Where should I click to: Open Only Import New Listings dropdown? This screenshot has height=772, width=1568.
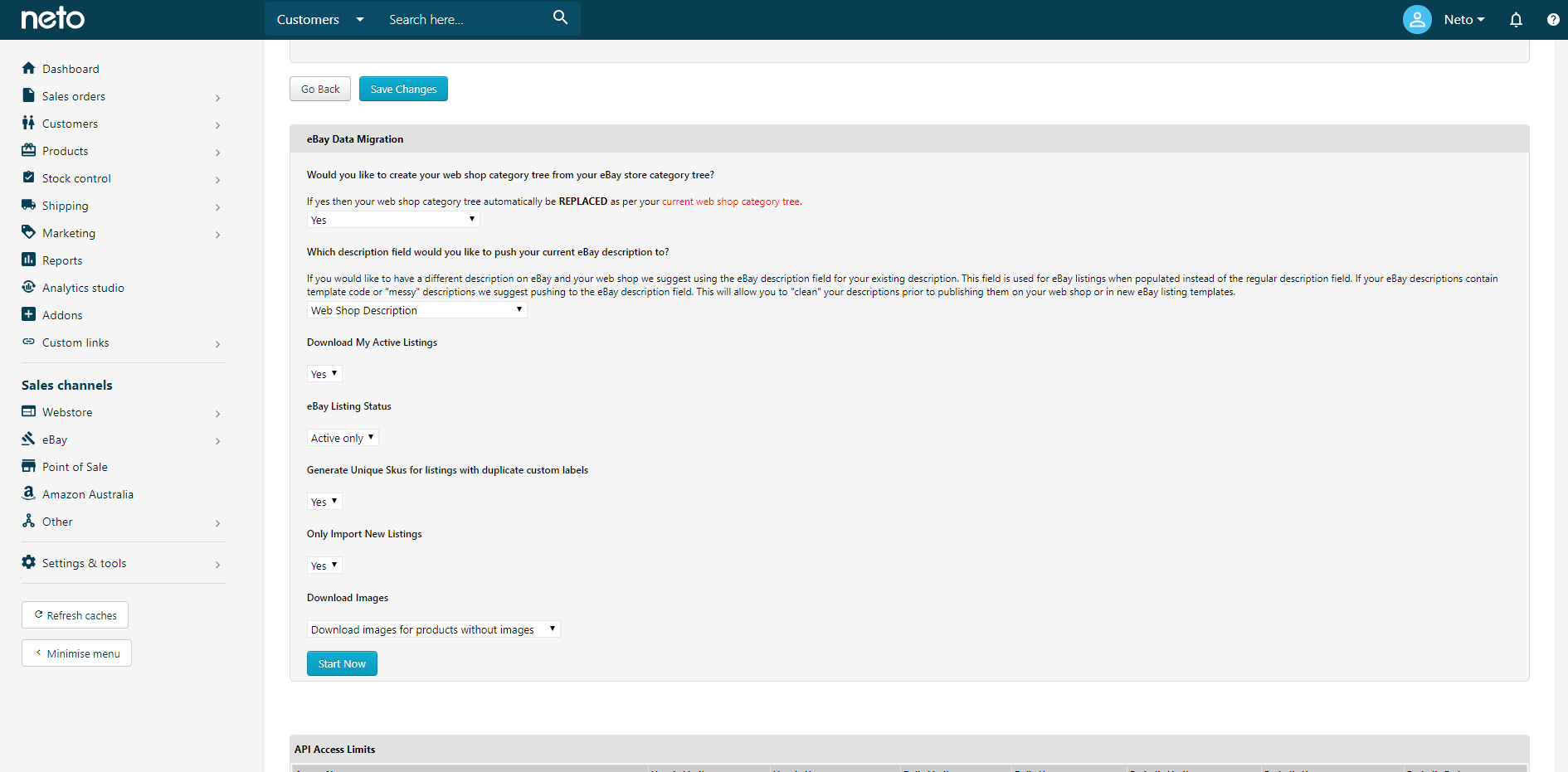[324, 566]
